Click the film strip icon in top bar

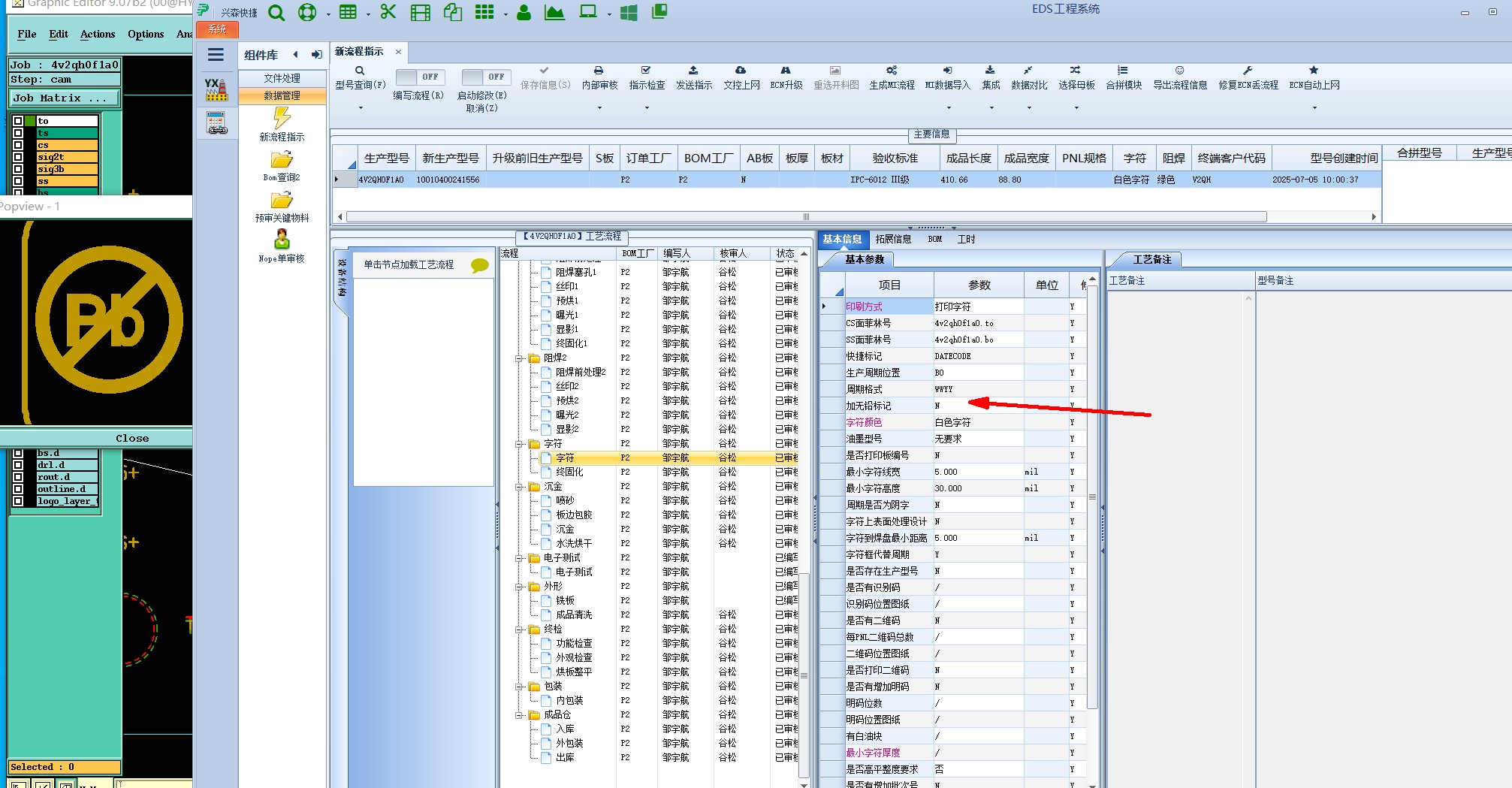[421, 12]
